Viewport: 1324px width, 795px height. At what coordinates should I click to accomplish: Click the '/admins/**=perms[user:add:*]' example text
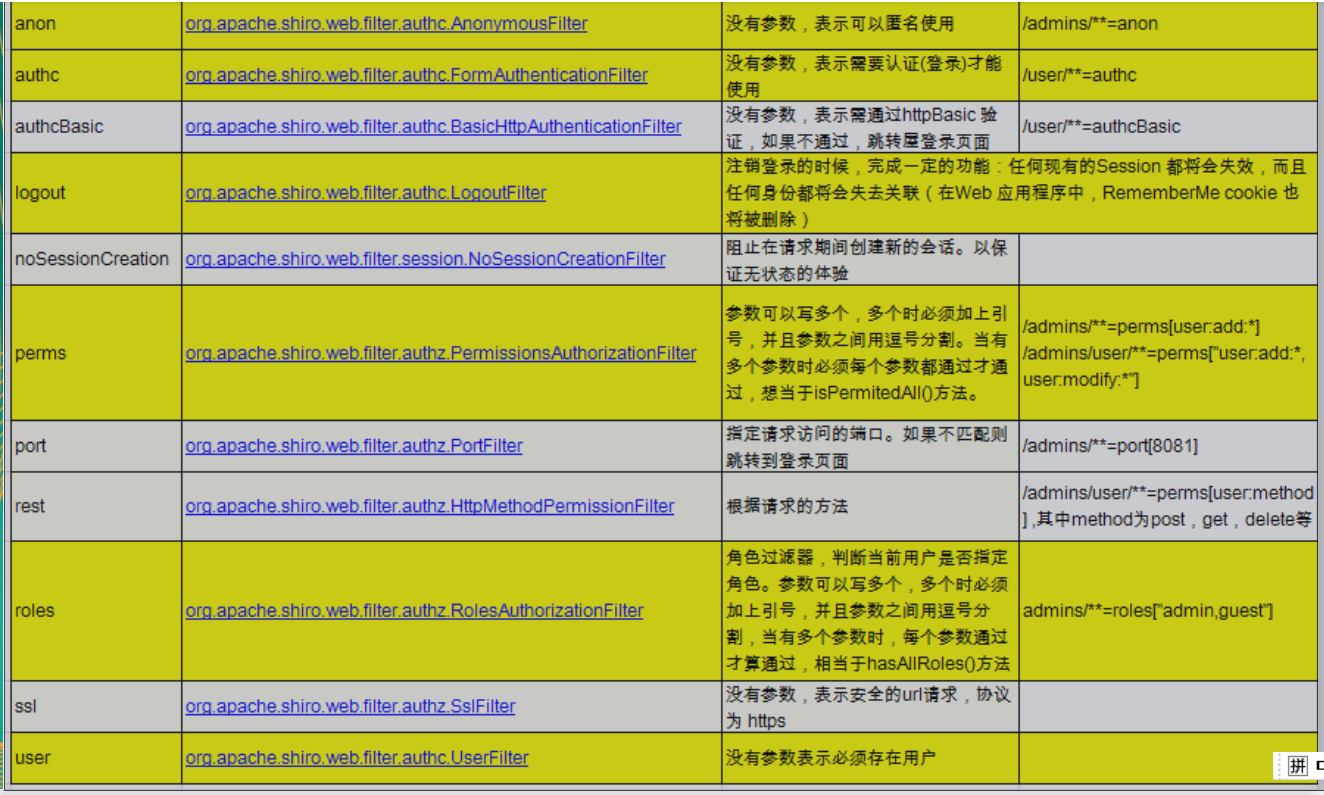[x=1141, y=327]
